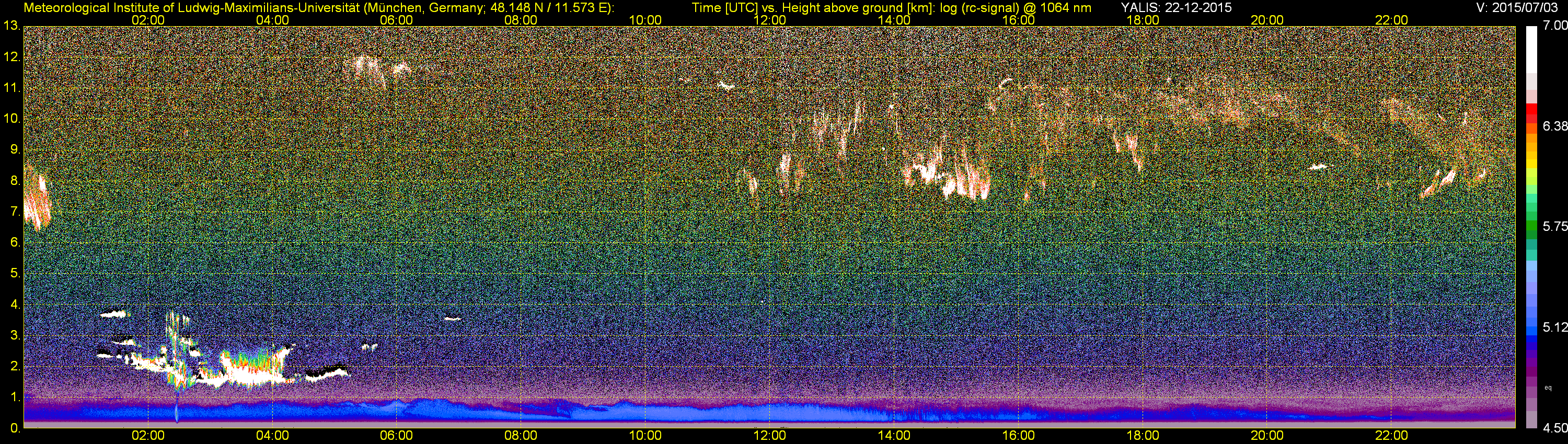
Task: Click the 0 km height axis label
Action: coord(15,428)
